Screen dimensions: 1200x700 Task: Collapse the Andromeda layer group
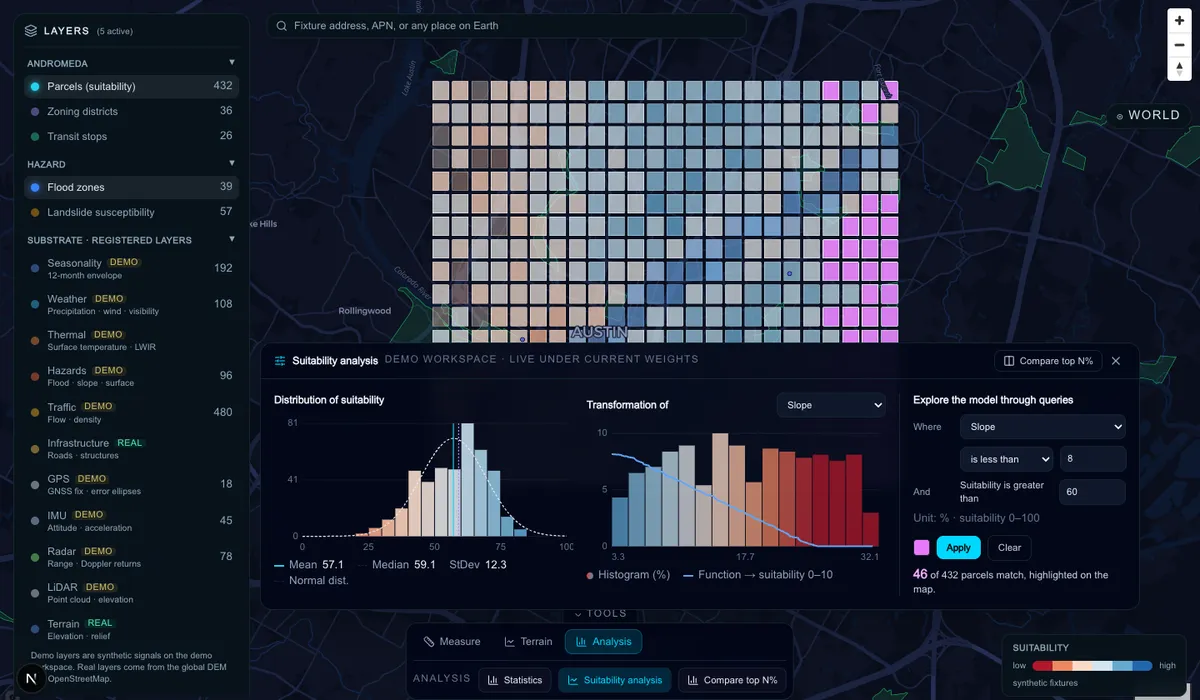click(x=232, y=63)
